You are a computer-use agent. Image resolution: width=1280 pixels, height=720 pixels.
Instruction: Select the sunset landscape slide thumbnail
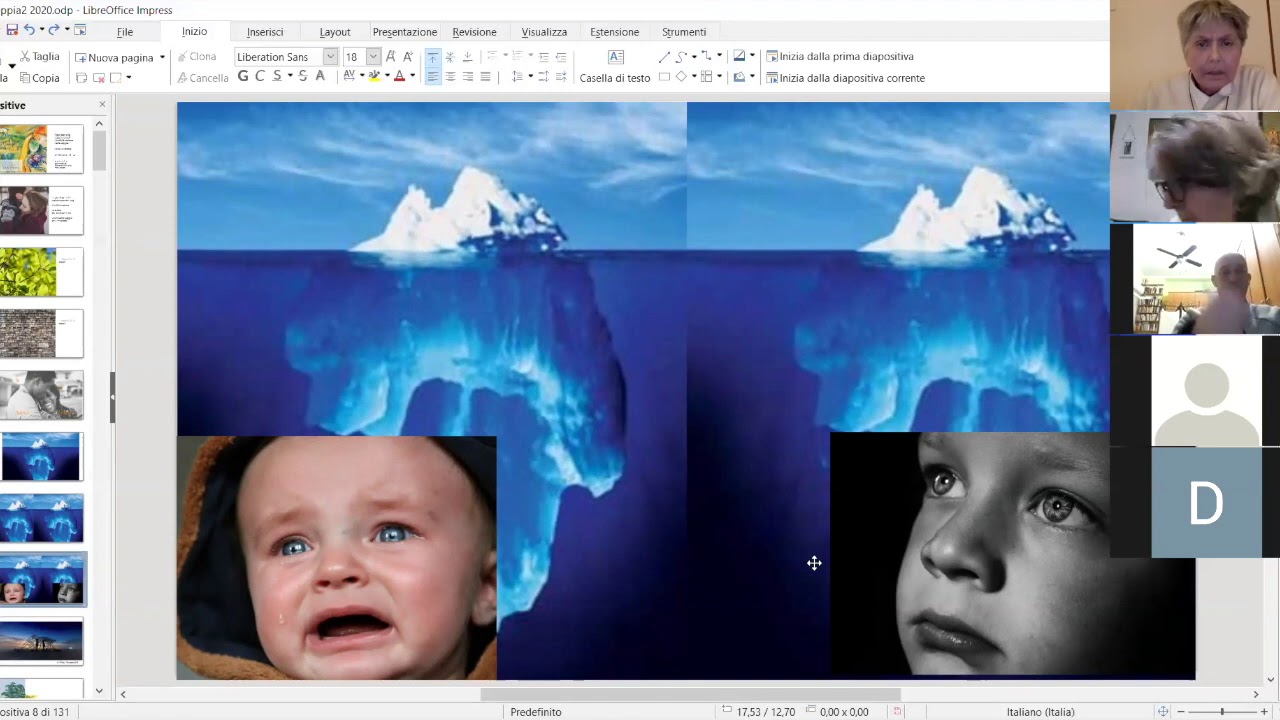[x=42, y=642]
